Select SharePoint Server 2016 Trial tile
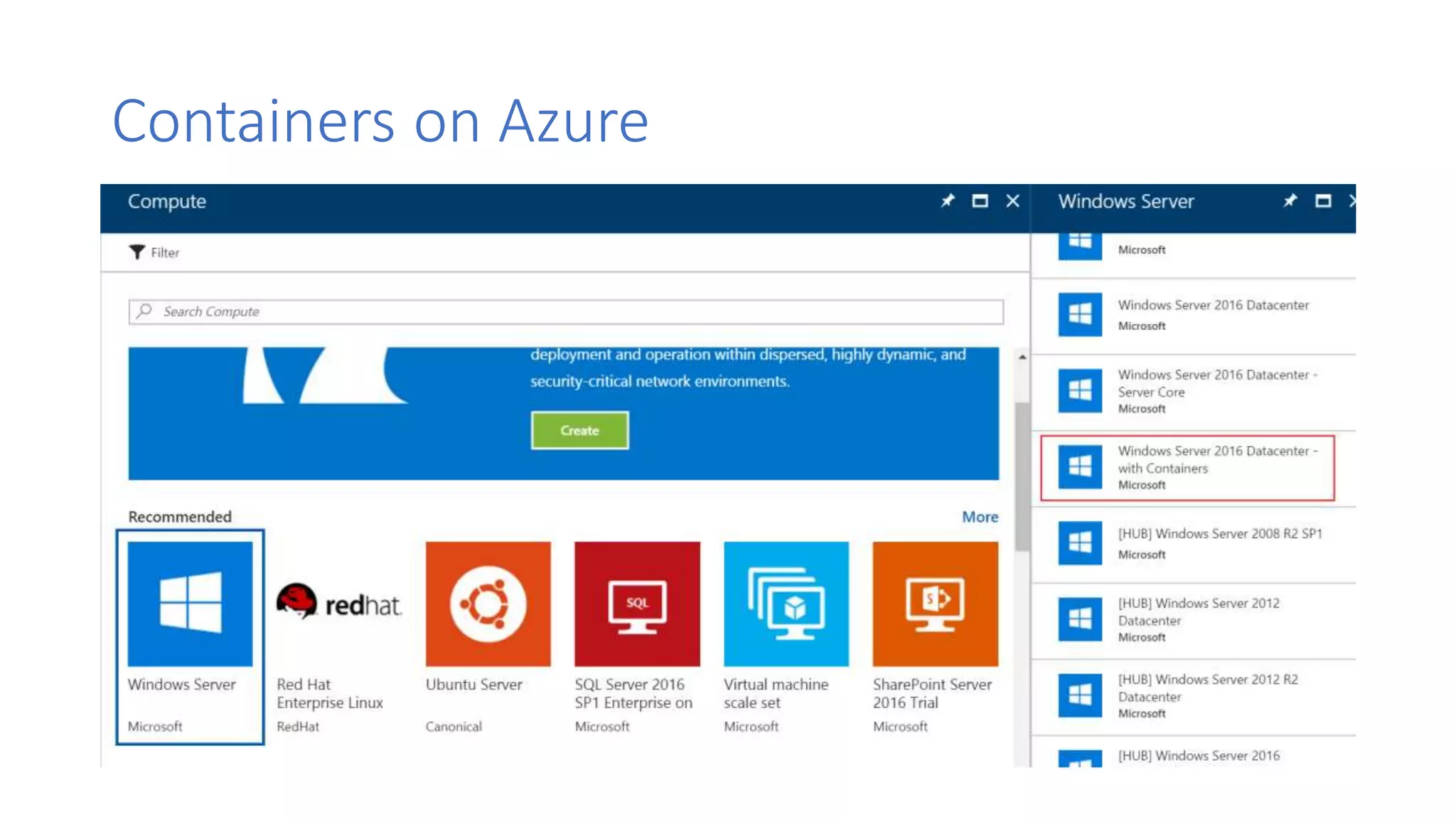This screenshot has width=1456, height=819. point(935,604)
